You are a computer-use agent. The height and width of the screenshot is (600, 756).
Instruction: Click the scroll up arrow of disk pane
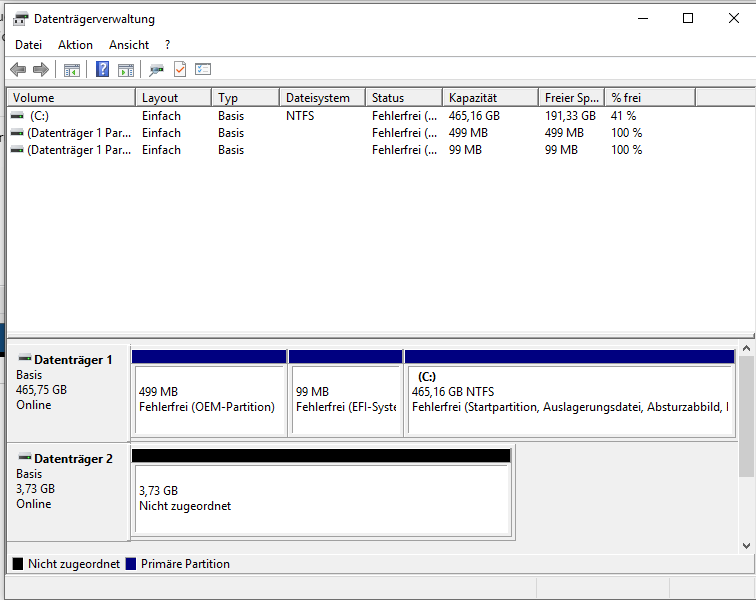746,348
